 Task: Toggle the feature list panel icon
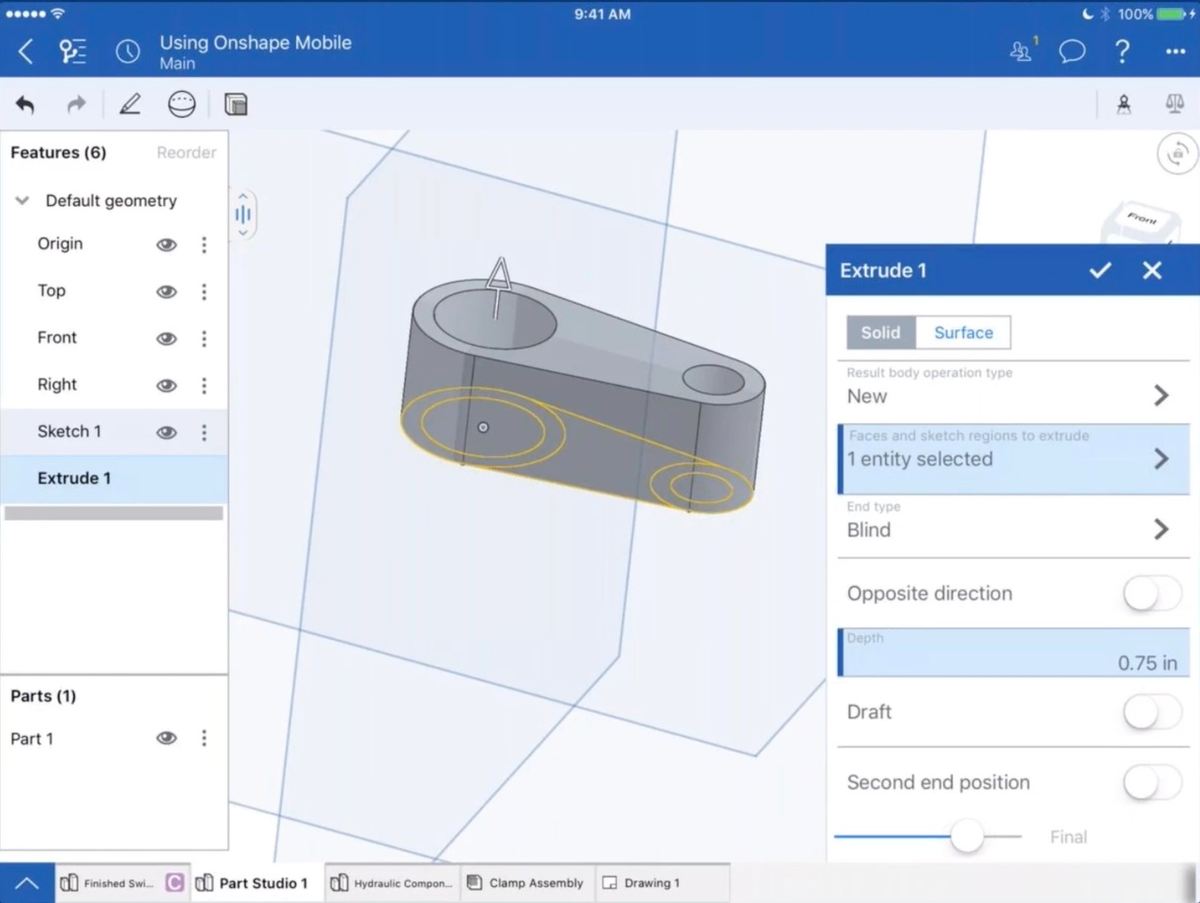236,104
